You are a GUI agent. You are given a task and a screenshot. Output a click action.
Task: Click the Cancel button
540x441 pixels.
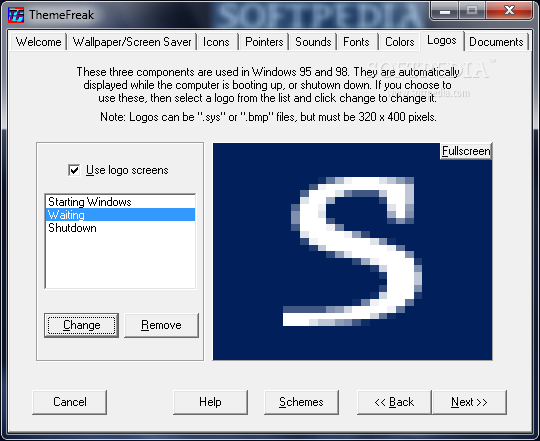tap(70, 402)
